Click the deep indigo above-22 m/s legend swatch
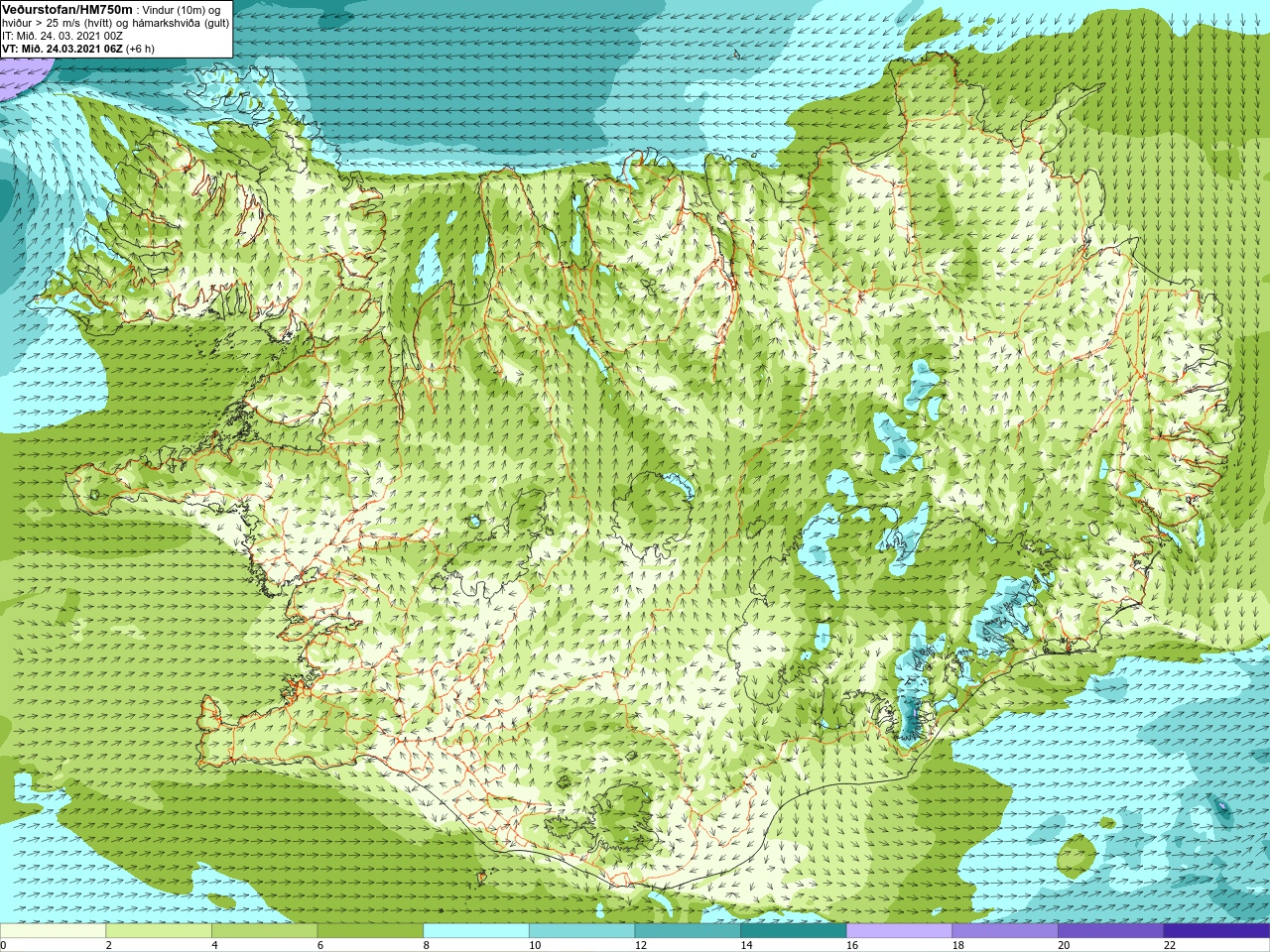Image resolution: width=1270 pixels, height=952 pixels. tap(1217, 931)
